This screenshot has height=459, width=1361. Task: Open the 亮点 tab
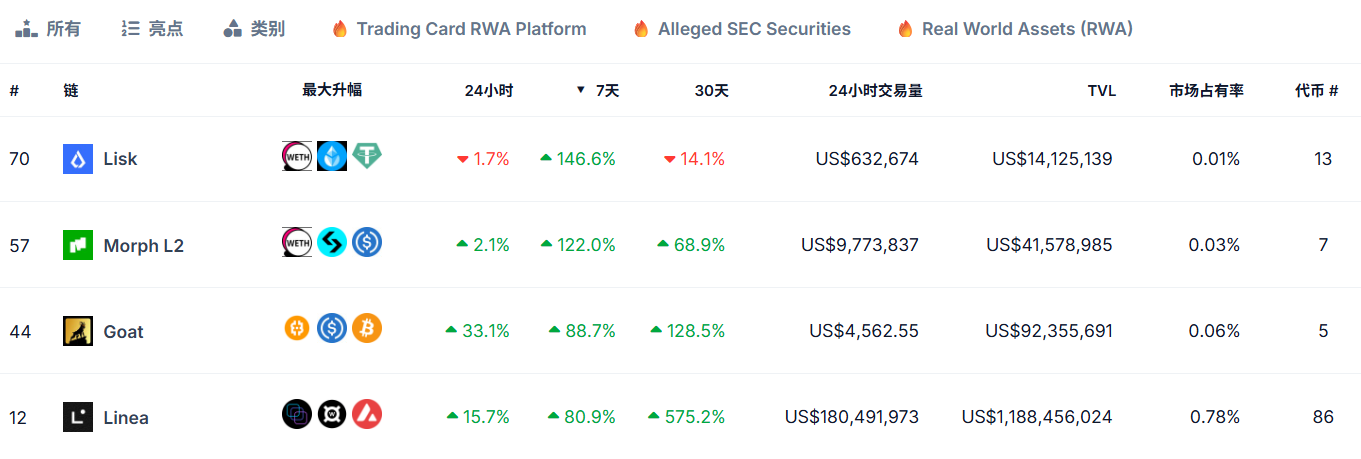[151, 29]
